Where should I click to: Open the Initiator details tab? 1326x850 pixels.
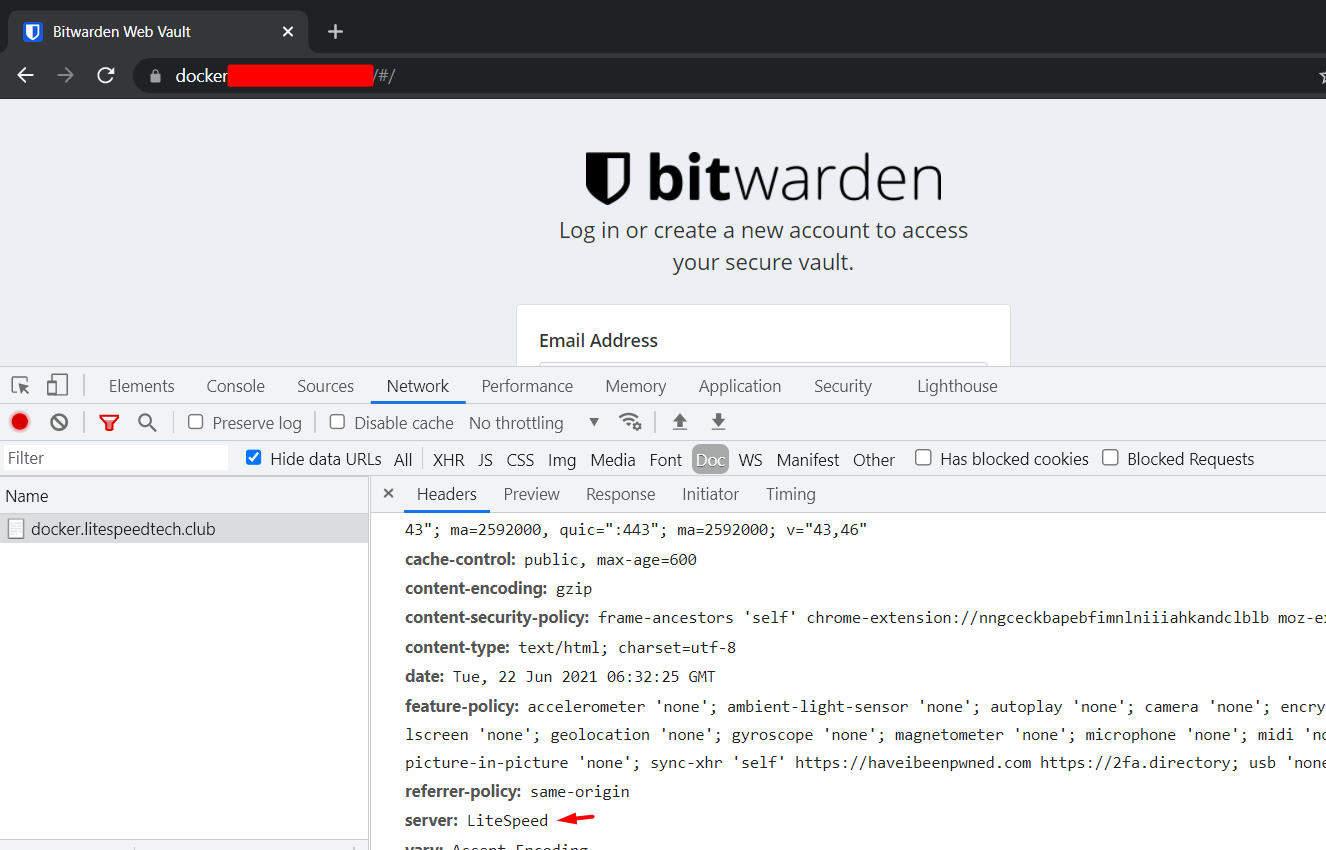[711, 494]
